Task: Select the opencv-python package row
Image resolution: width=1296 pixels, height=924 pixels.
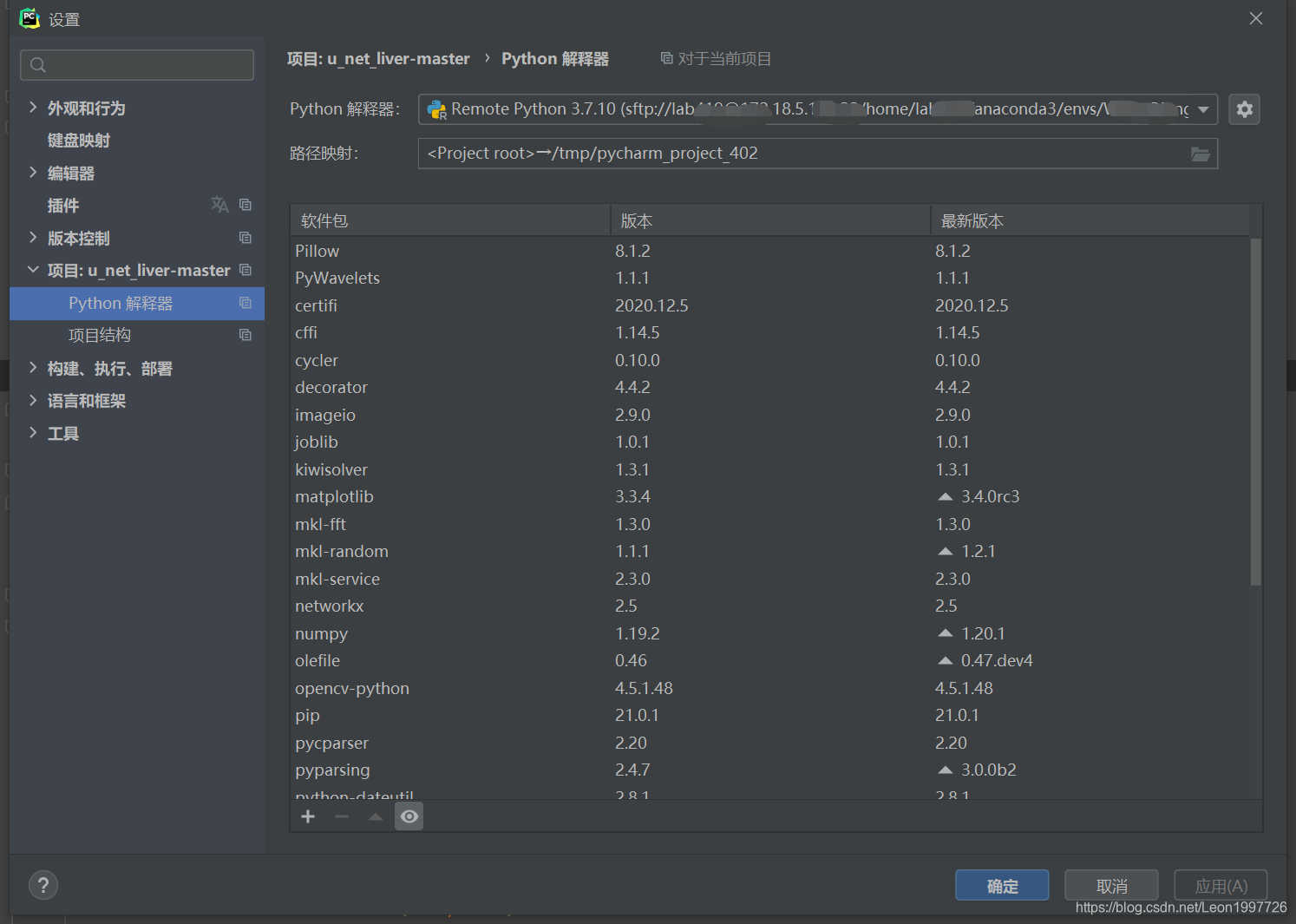Action: 770,688
